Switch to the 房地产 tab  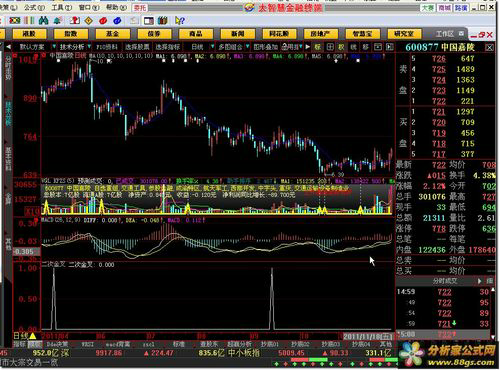point(321,34)
